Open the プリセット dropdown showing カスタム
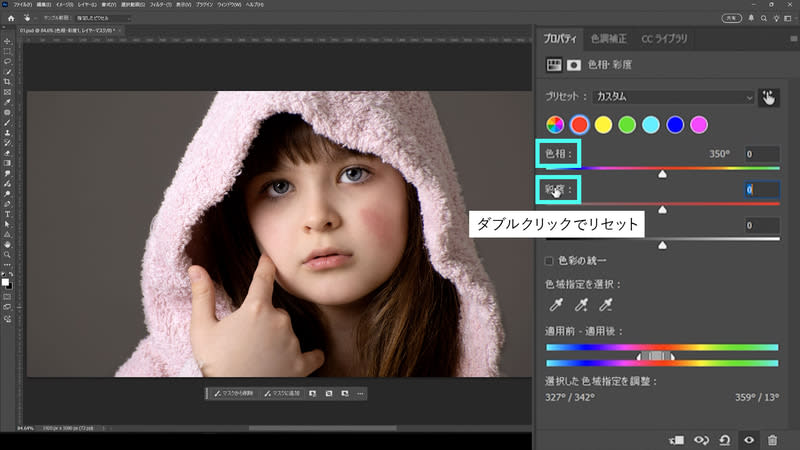The image size is (800, 450). tap(672, 97)
